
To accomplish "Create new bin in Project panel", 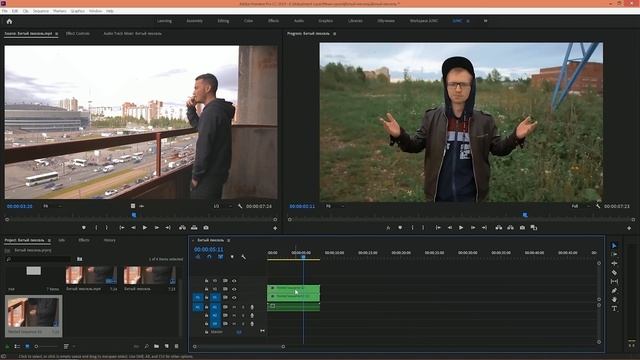I will coord(156,346).
